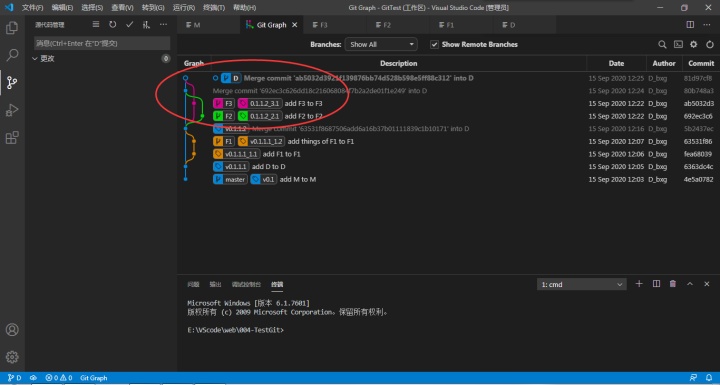Image resolution: width=720 pixels, height=385 pixels.
Task: Open the Accounts menu icon
Action: tap(12, 330)
